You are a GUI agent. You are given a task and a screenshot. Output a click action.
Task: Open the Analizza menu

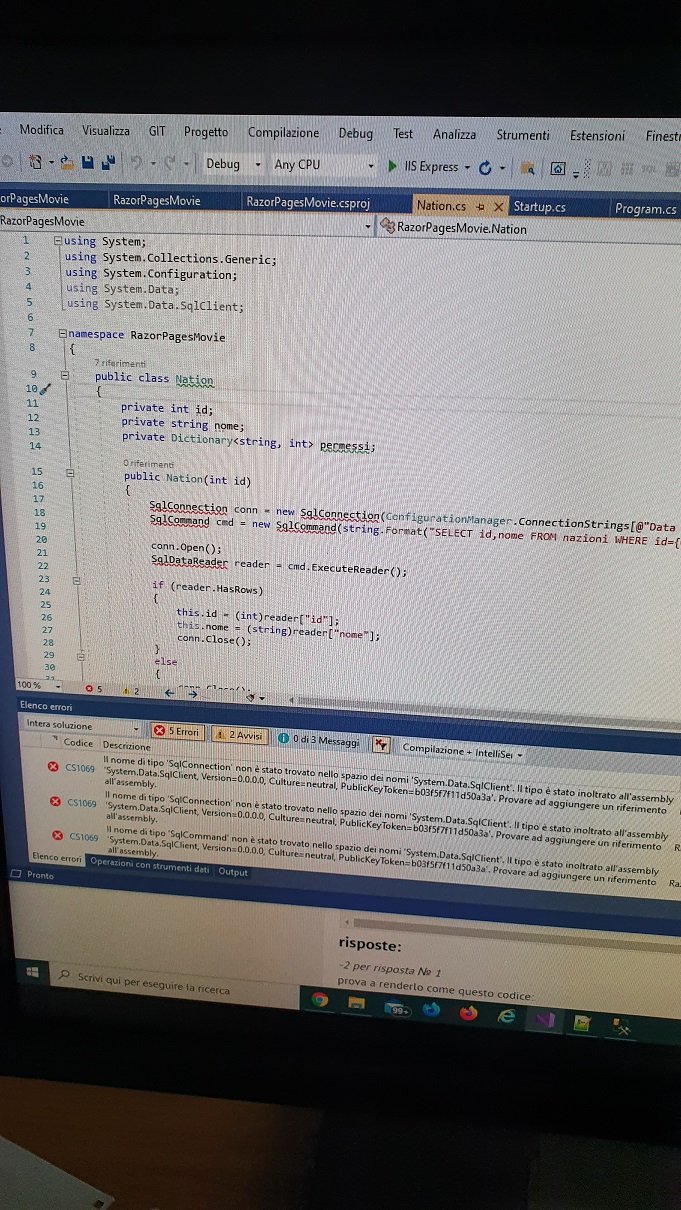454,134
